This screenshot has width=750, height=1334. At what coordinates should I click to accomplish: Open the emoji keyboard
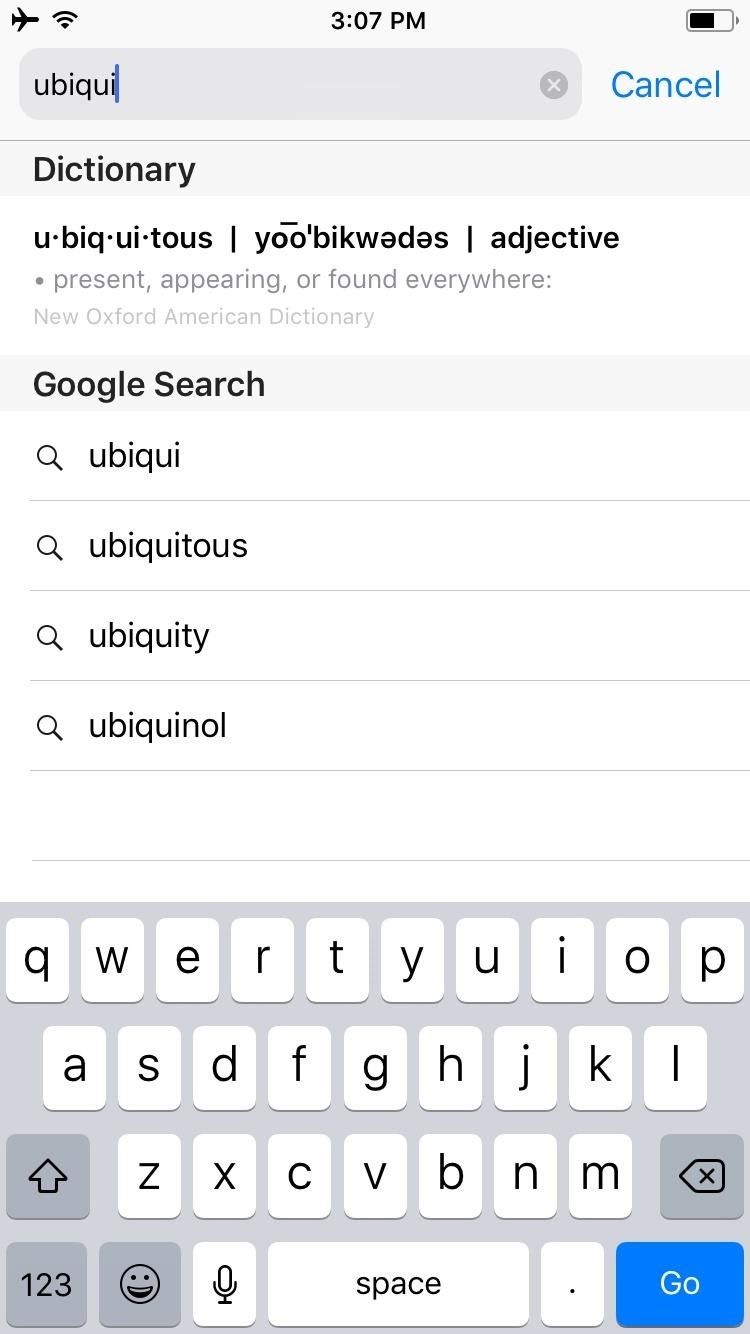point(140,1284)
